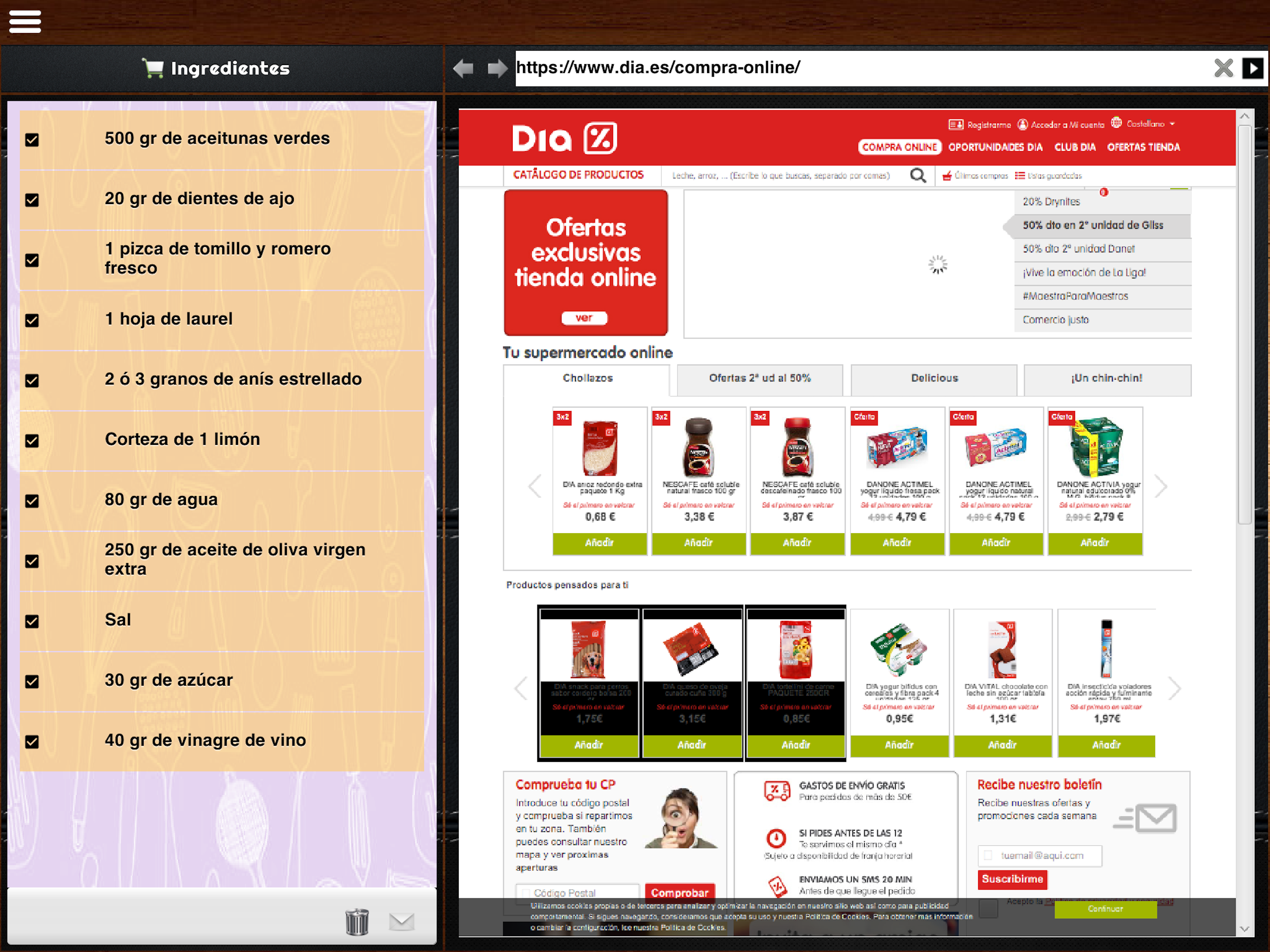
Task: Uncheck 500 gr de aceitunas verdes
Action: (x=32, y=139)
